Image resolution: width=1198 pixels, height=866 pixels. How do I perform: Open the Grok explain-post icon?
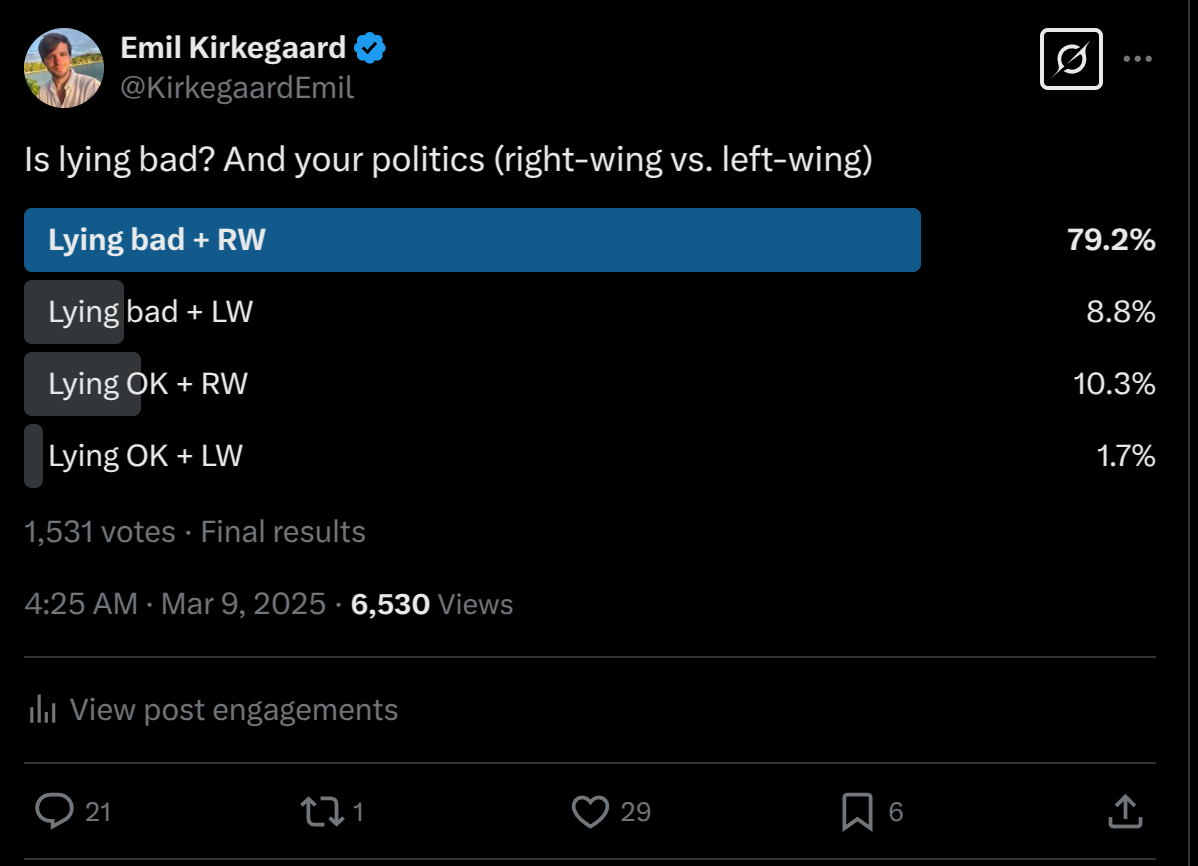pos(1070,59)
